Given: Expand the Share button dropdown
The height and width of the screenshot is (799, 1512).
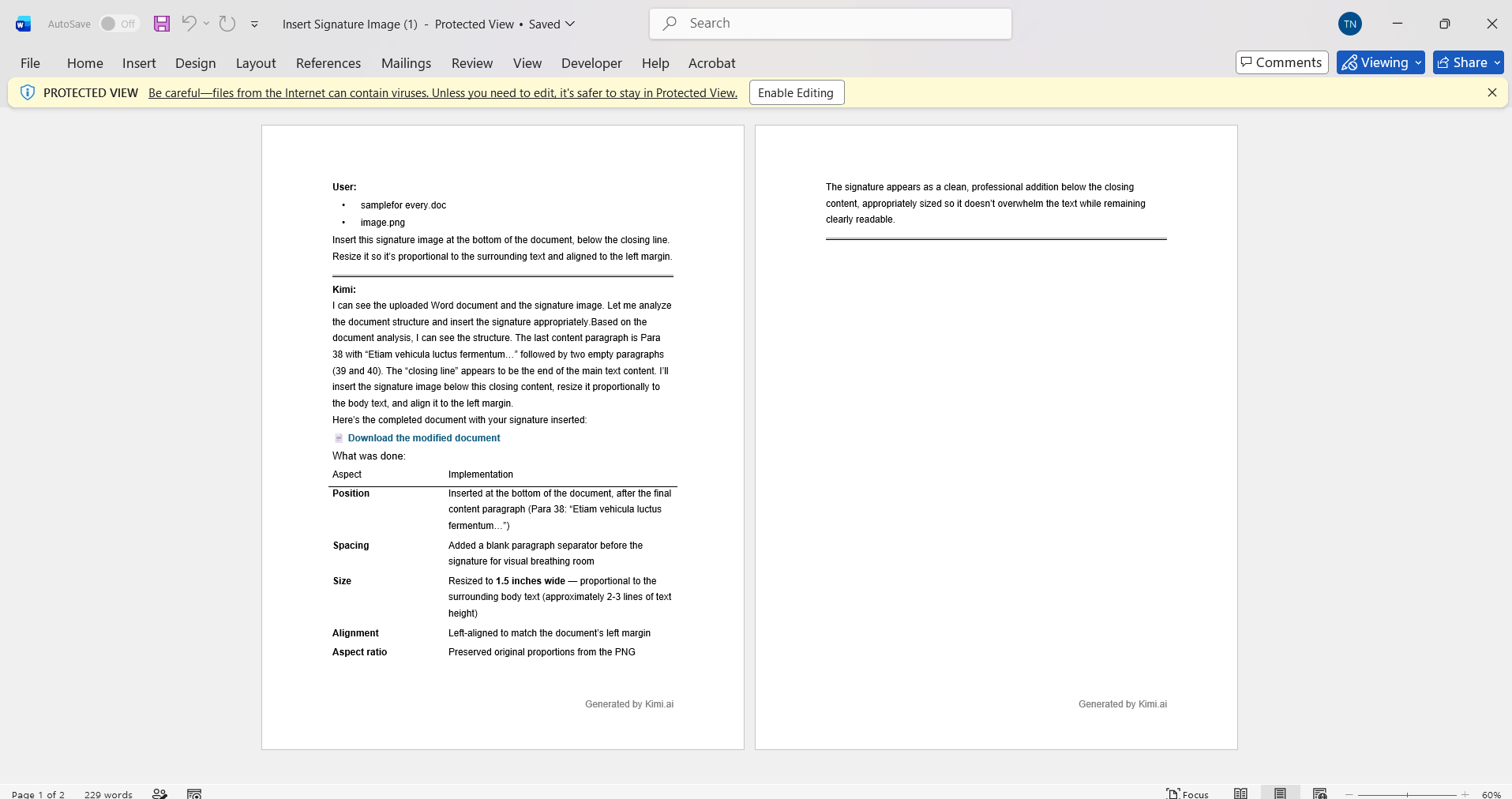Looking at the screenshot, I should [x=1497, y=62].
